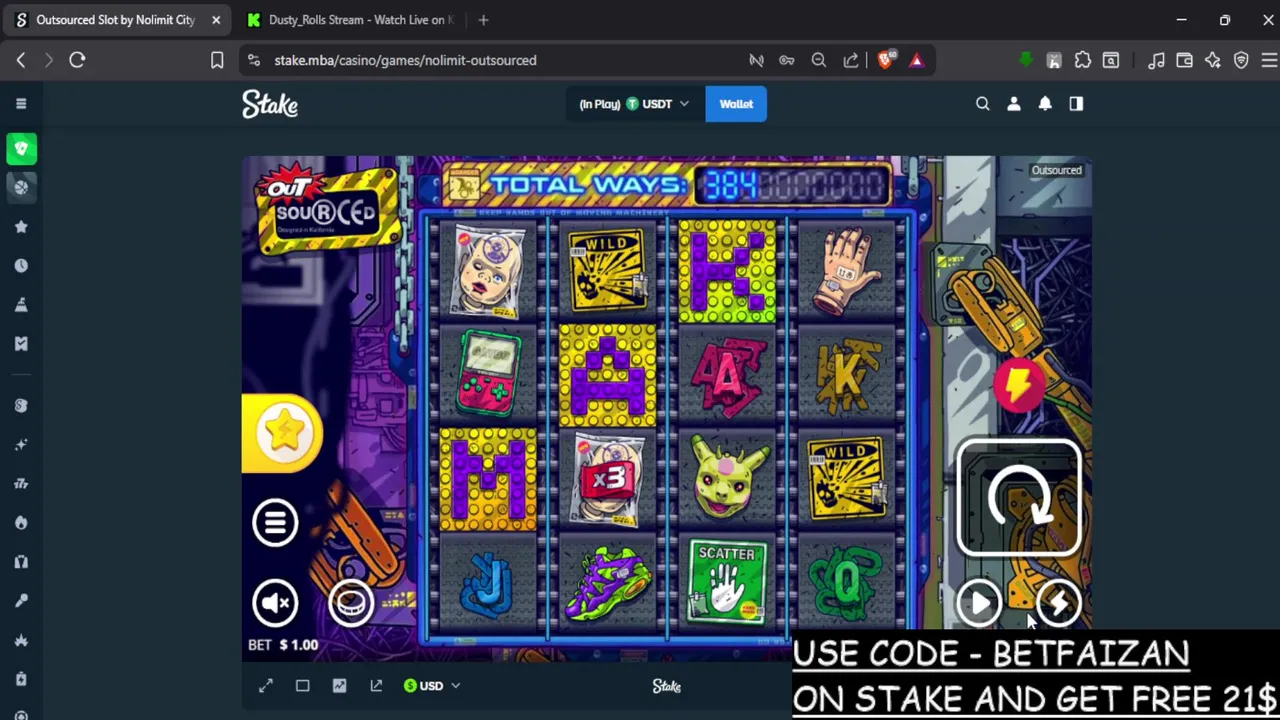This screenshot has height=720, width=1280.
Task: Open the browser main menu button
Action: [1269, 61]
